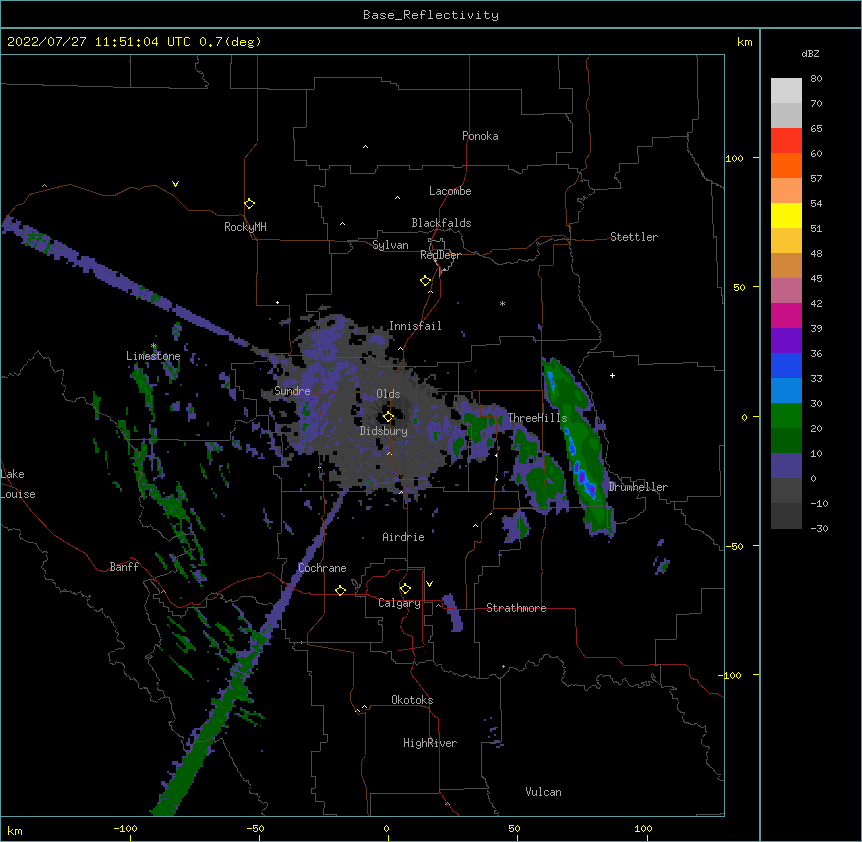
Task: Click the -30 value on the dBZ legend
Action: coord(819,529)
